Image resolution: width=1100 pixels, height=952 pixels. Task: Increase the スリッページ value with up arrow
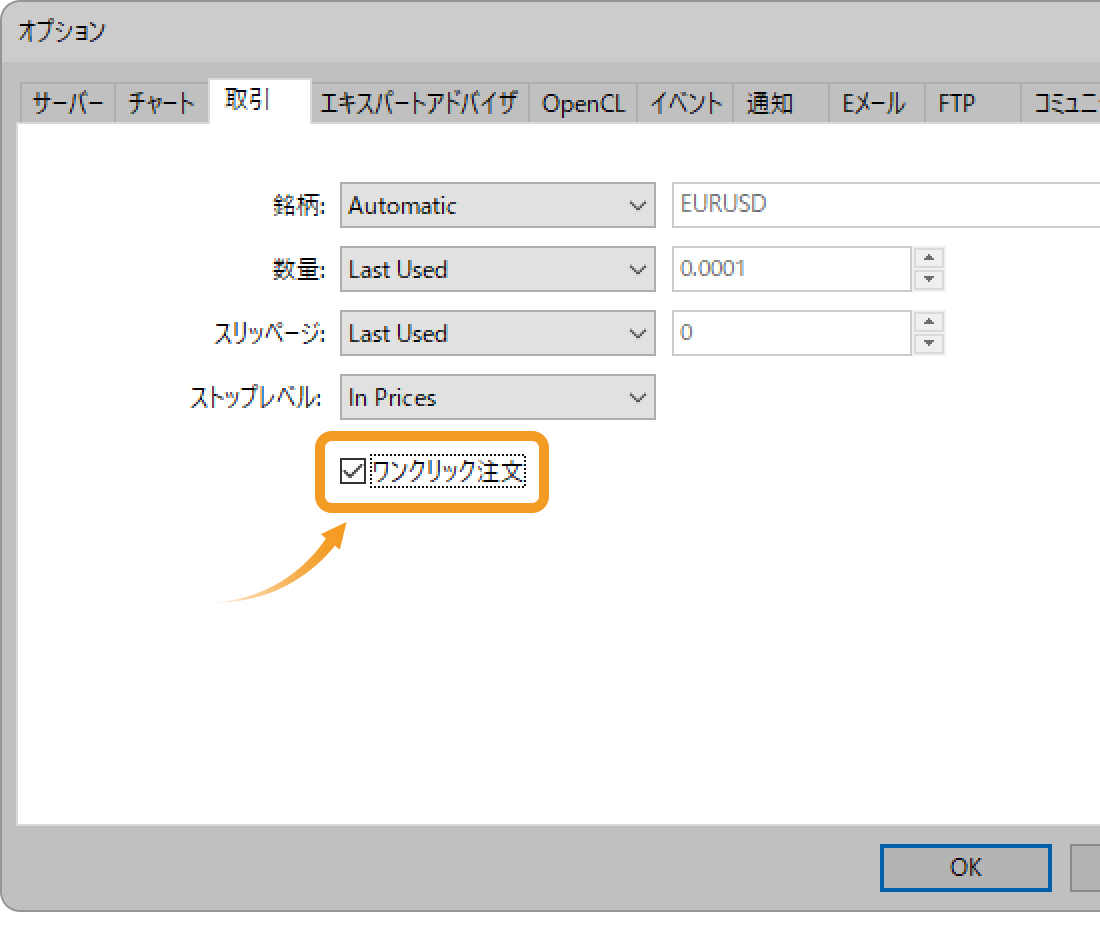tap(929, 322)
